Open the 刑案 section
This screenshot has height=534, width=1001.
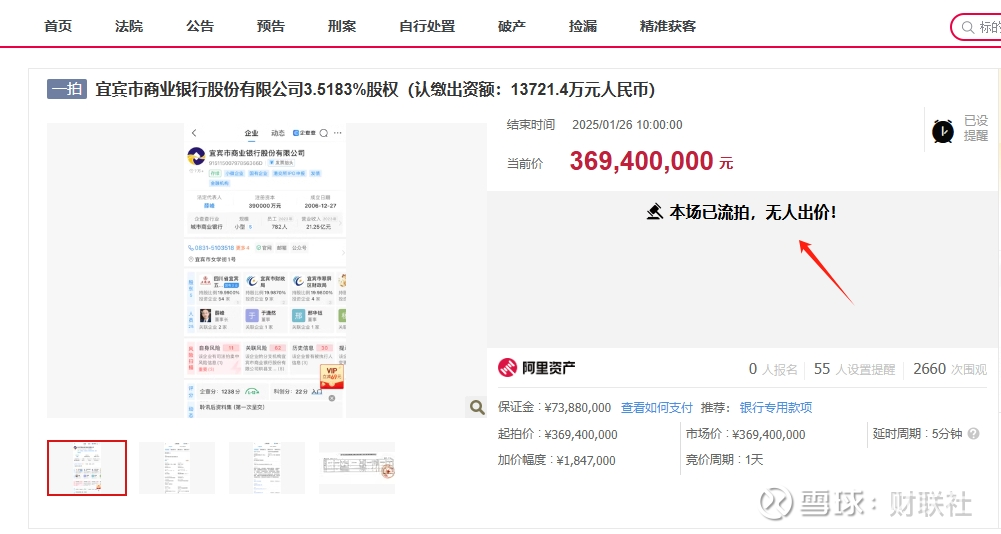[x=342, y=26]
